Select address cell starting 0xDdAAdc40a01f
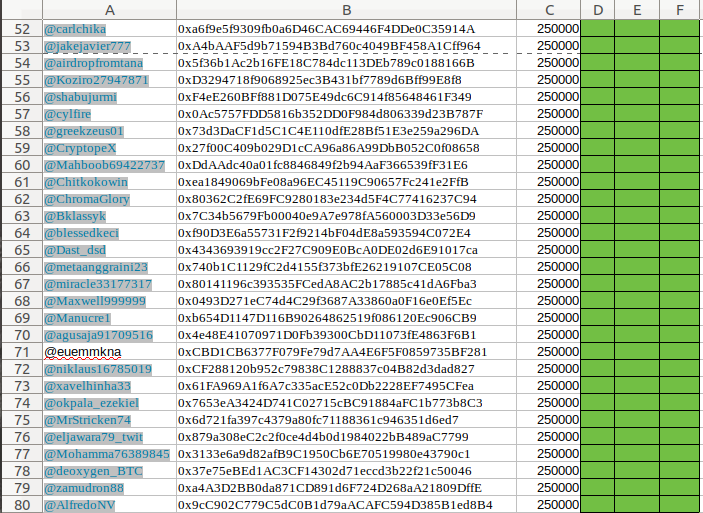The height and width of the screenshot is (513, 703). [346, 165]
